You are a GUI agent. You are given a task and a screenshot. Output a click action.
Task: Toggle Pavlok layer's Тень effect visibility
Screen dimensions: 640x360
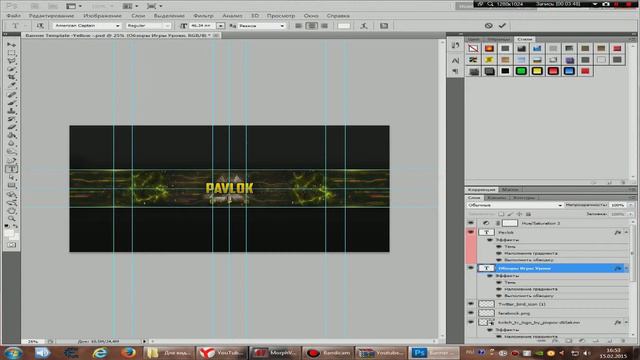(499, 247)
